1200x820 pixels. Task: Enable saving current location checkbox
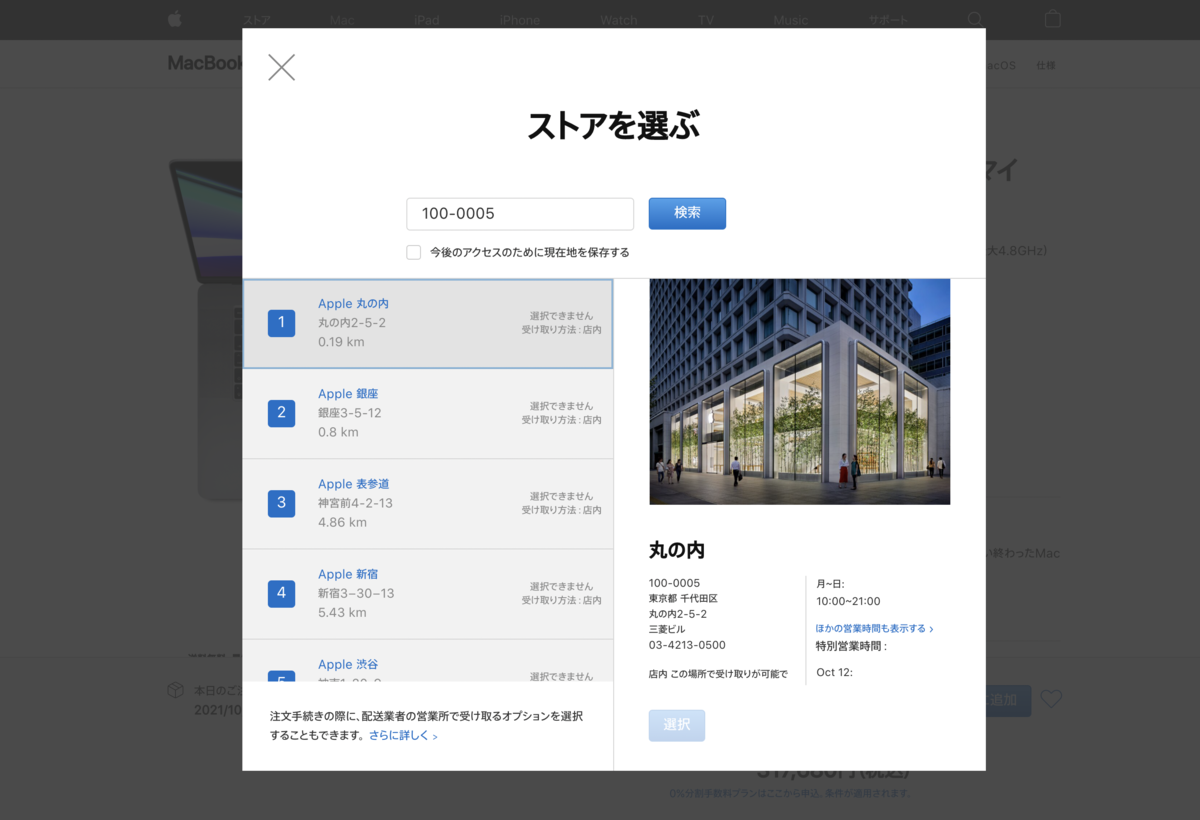(x=413, y=252)
